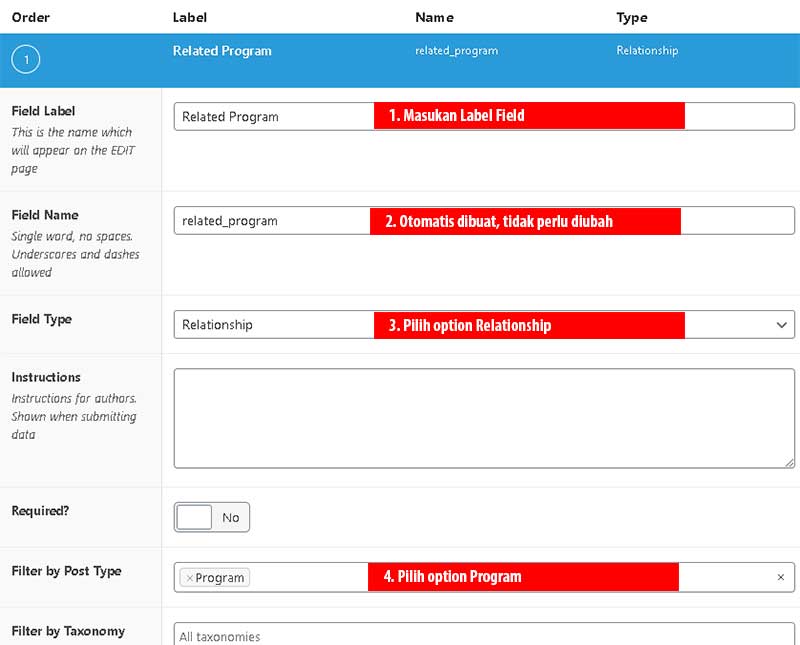Screen dimensions: 800x645
Task: Toggle the Required? switch
Action: point(194,517)
